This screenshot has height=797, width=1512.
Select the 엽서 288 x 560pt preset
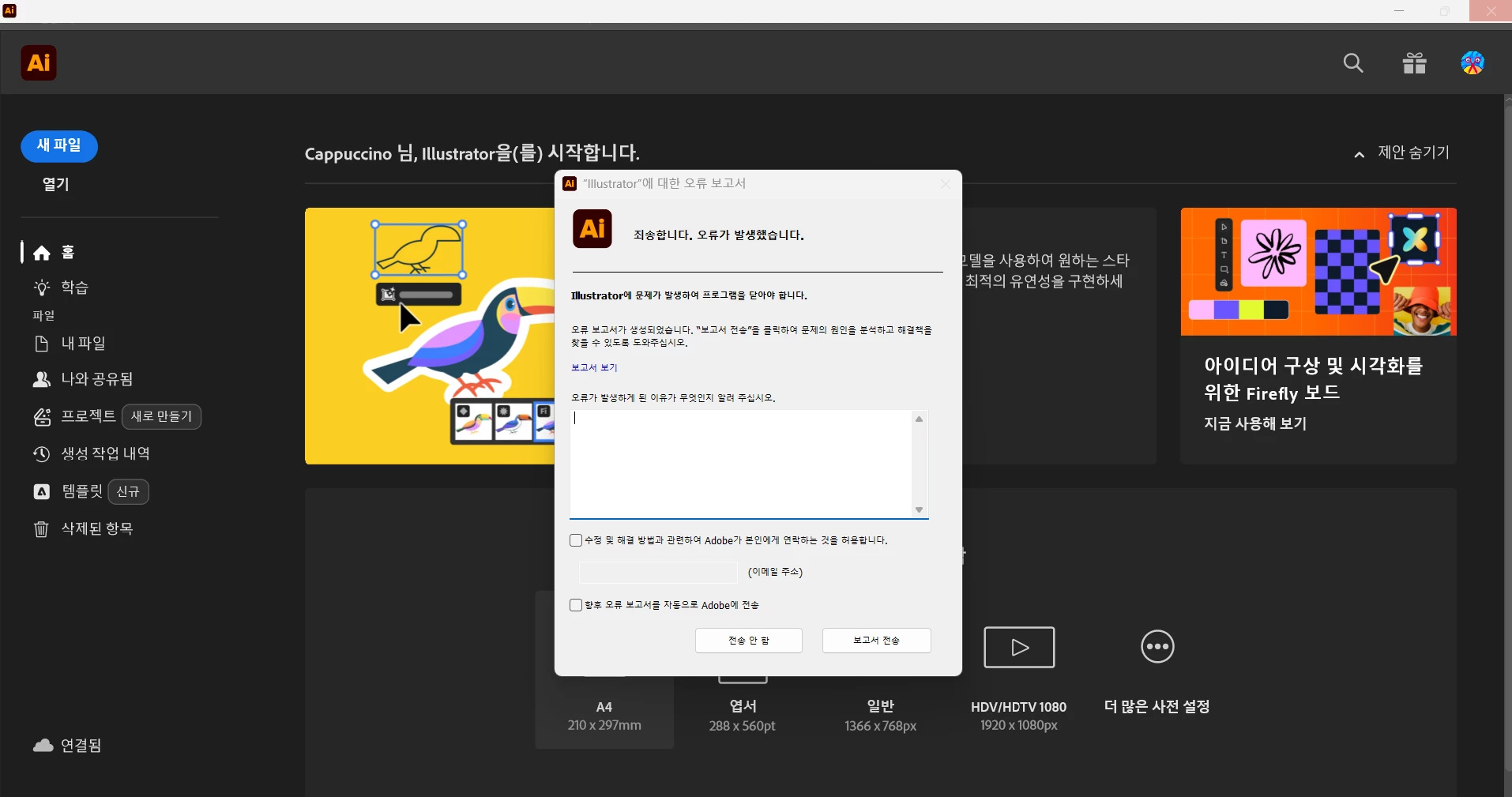point(743,716)
